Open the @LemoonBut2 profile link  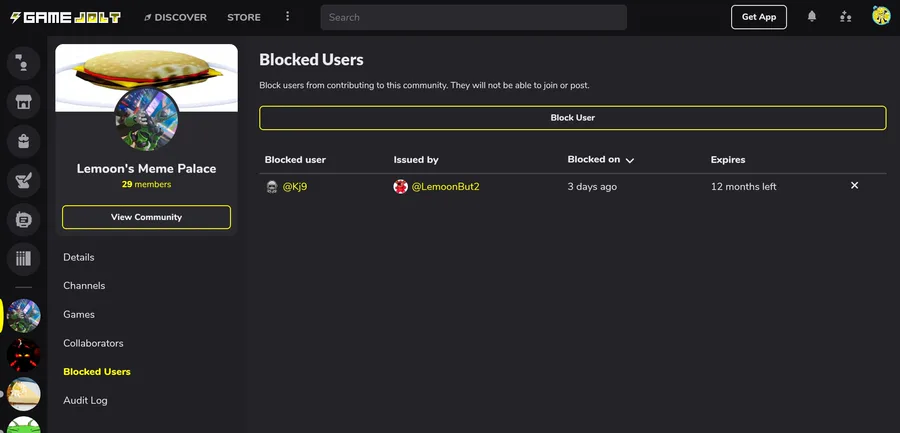tap(445, 187)
